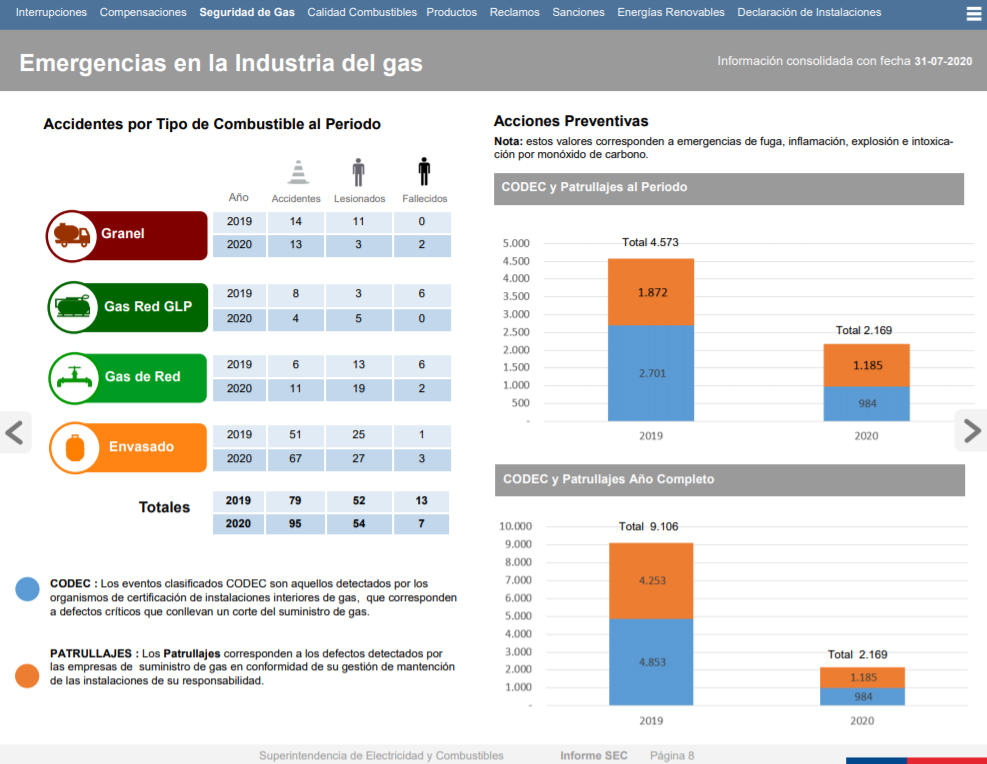This screenshot has height=764, width=987.
Task: Click the date 31-07-2020 text
Action: [943, 62]
